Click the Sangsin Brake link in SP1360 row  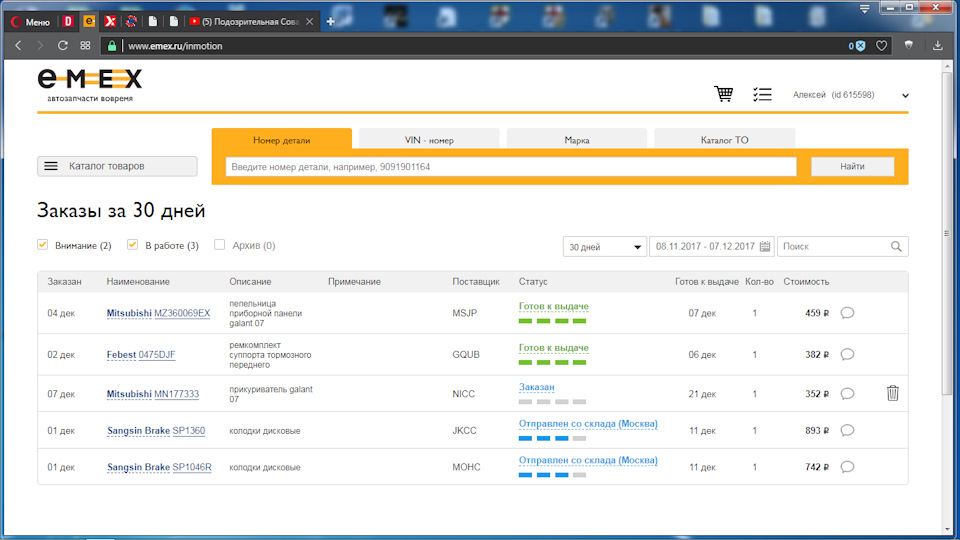click(138, 430)
